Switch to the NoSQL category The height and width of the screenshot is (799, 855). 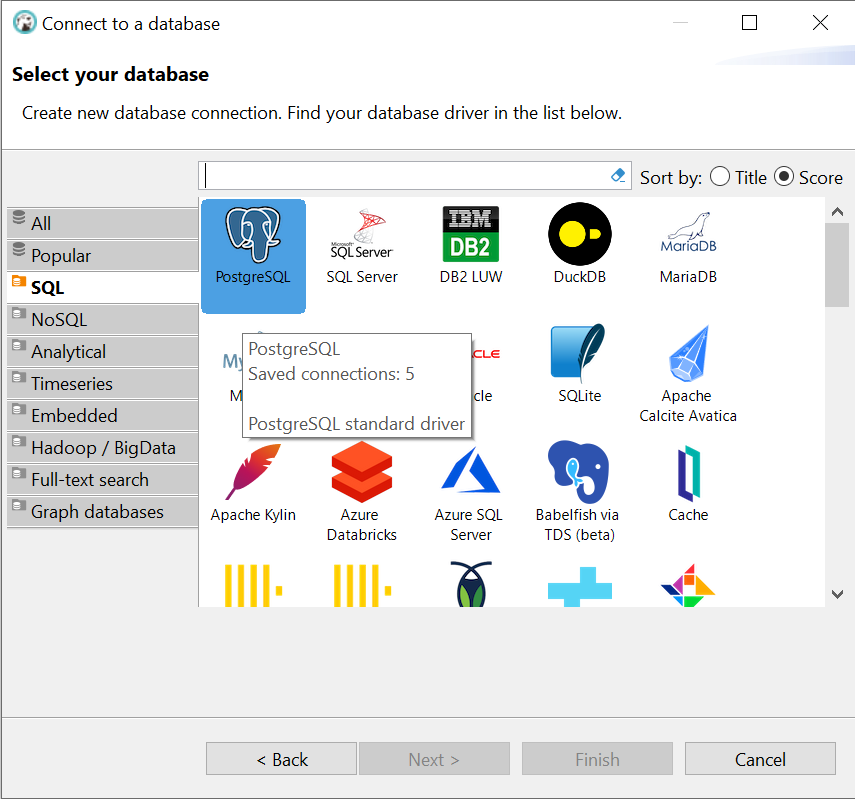pyautogui.click(x=103, y=320)
